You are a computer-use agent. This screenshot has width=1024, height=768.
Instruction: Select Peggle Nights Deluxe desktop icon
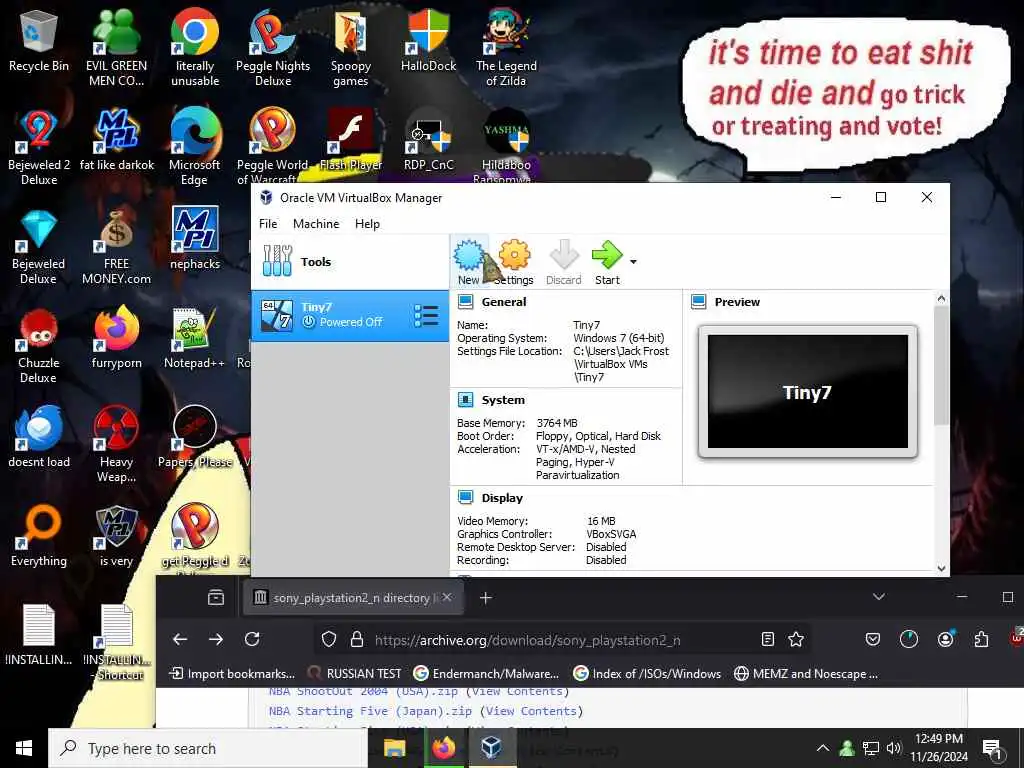(x=273, y=48)
